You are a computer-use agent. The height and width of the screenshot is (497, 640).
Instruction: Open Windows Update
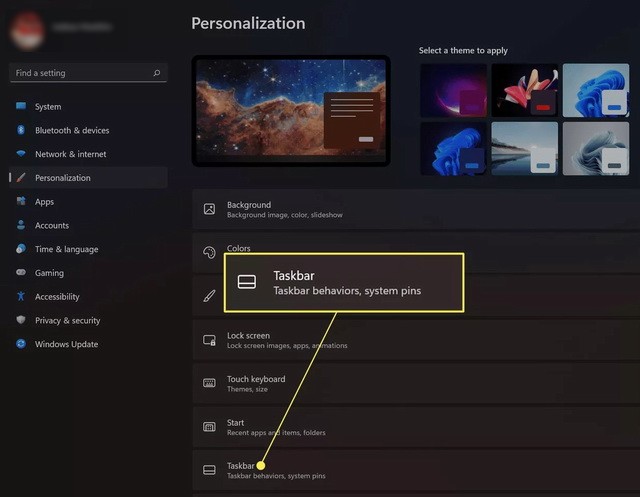click(x=88, y=344)
